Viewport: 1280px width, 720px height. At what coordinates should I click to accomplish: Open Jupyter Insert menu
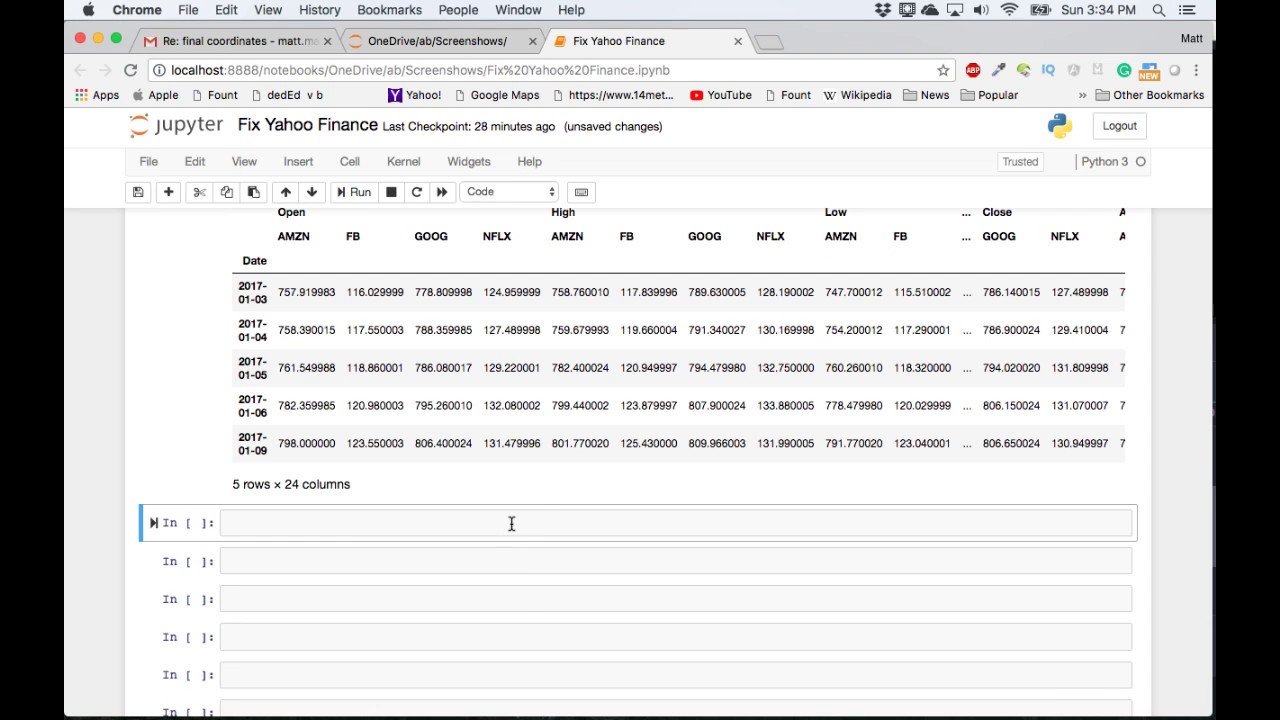(x=298, y=161)
